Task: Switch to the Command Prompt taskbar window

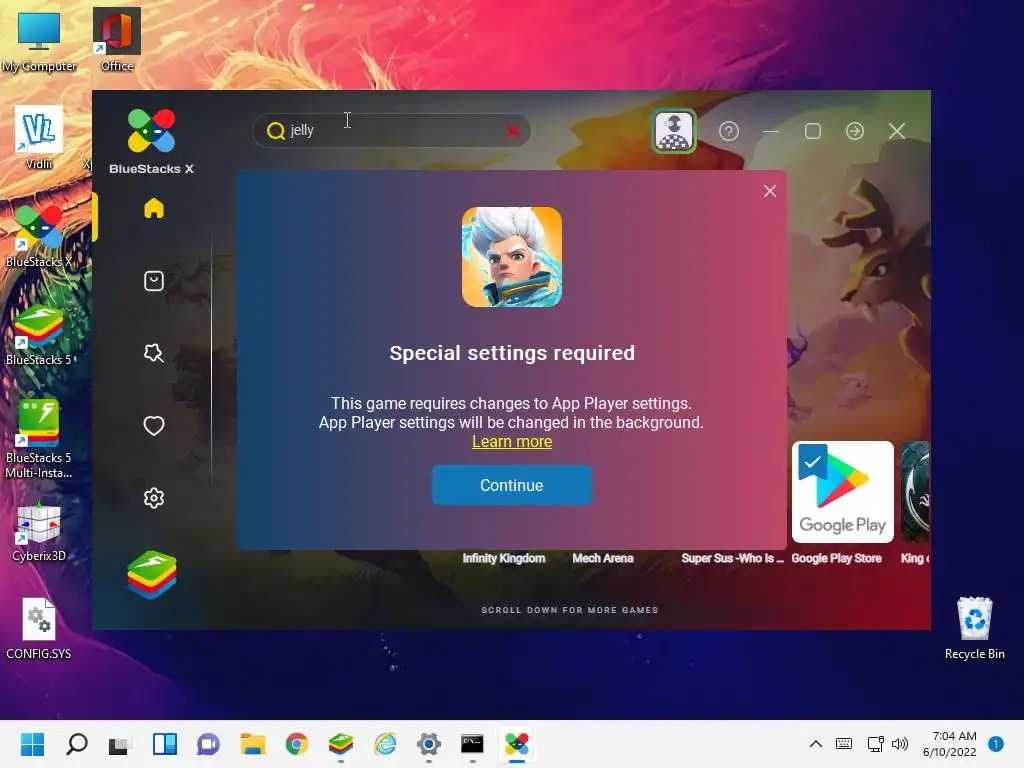Action: pyautogui.click(x=472, y=744)
